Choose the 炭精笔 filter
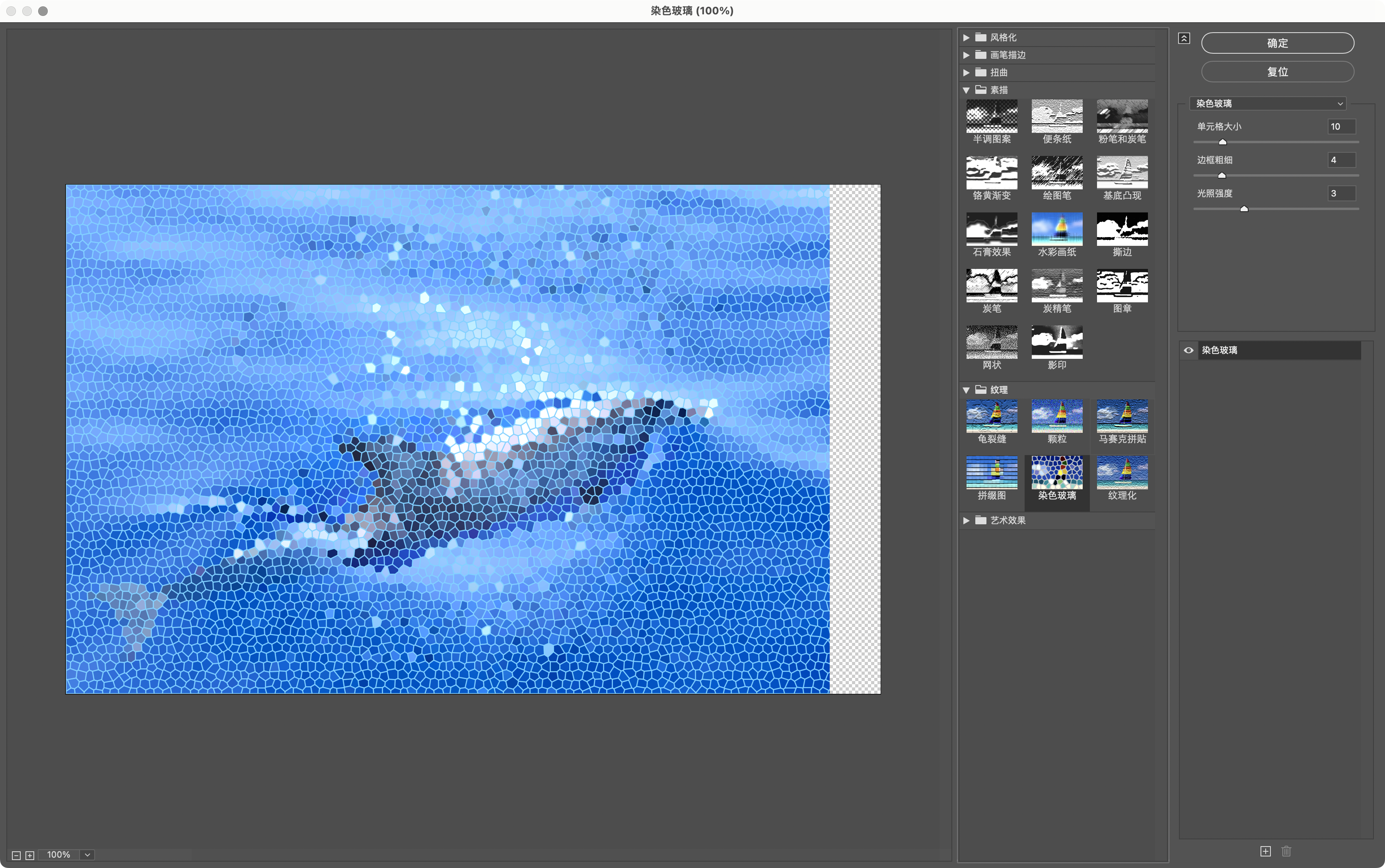The height and width of the screenshot is (868, 1385). [1057, 285]
